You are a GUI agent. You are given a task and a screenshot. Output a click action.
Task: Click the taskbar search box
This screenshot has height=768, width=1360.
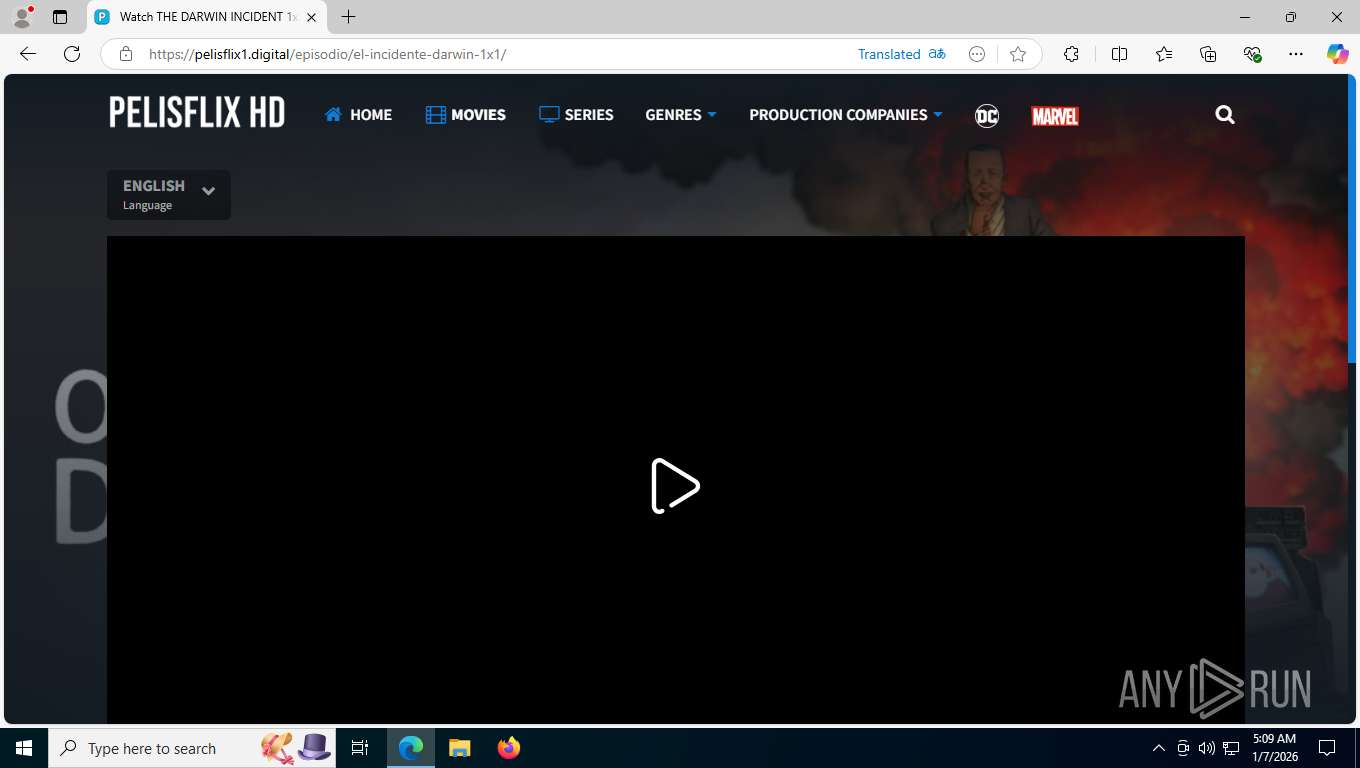tap(193, 748)
